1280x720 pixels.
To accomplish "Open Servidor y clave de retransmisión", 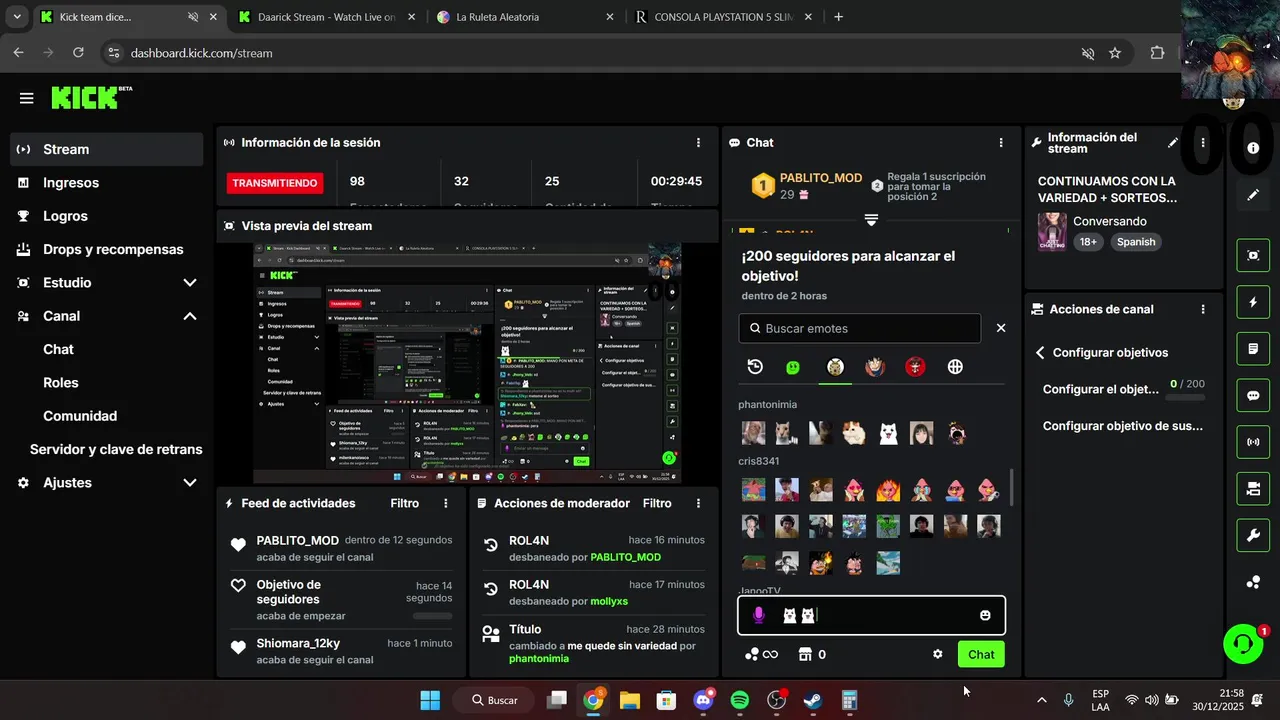I will coord(116,449).
